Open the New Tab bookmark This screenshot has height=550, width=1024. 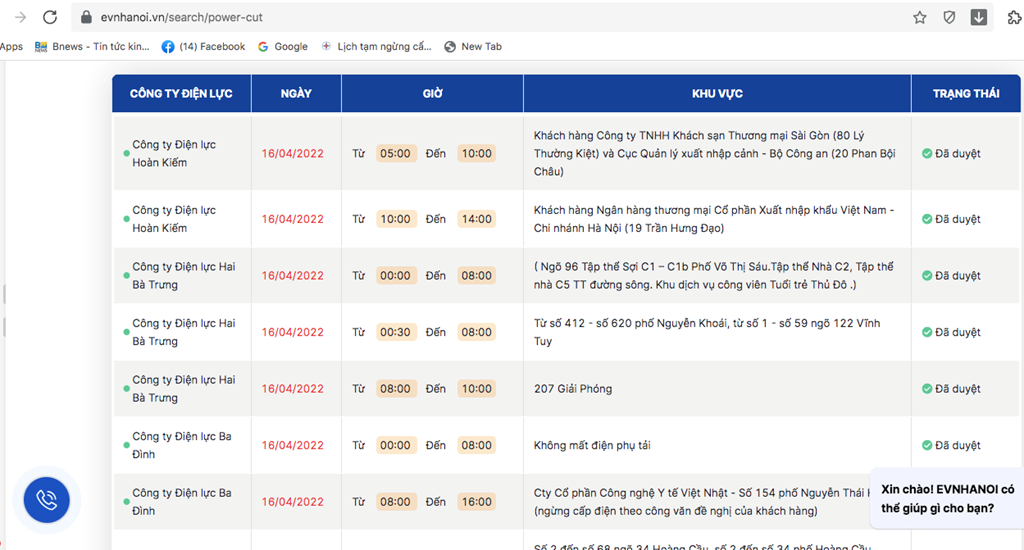[473, 46]
